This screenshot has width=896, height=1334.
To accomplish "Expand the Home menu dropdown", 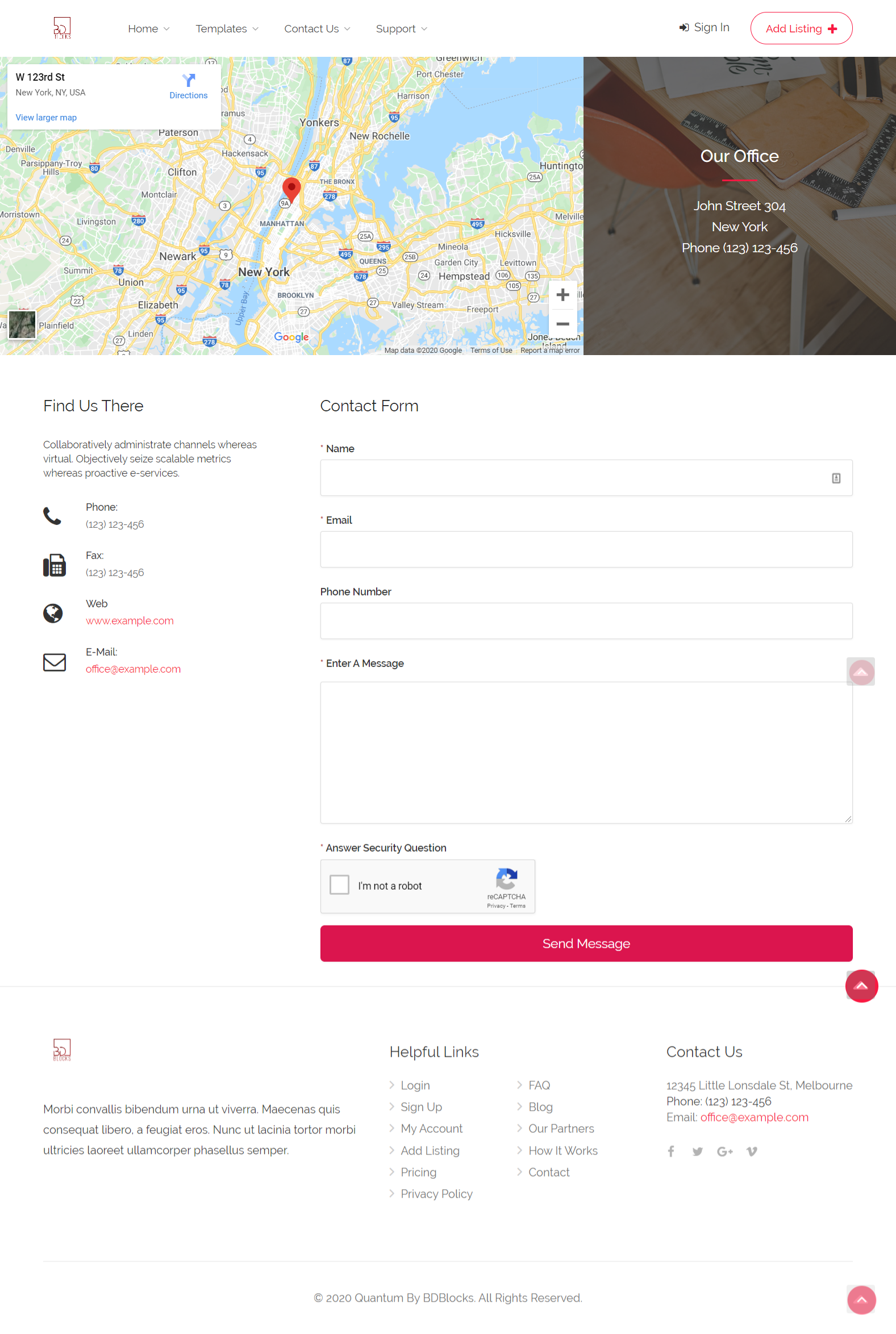I will point(148,28).
